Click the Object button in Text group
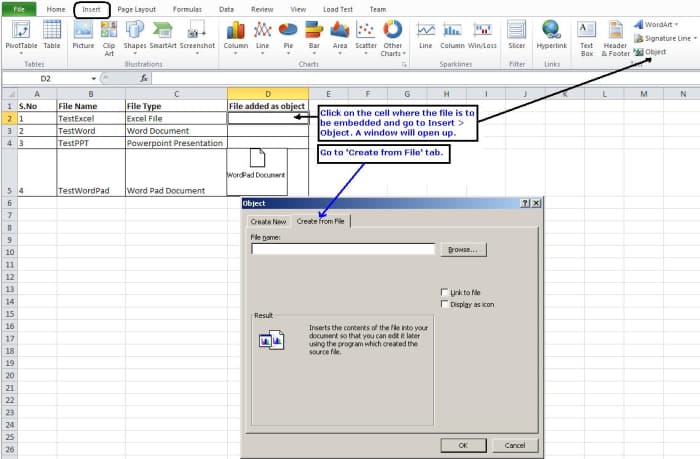 (650, 52)
